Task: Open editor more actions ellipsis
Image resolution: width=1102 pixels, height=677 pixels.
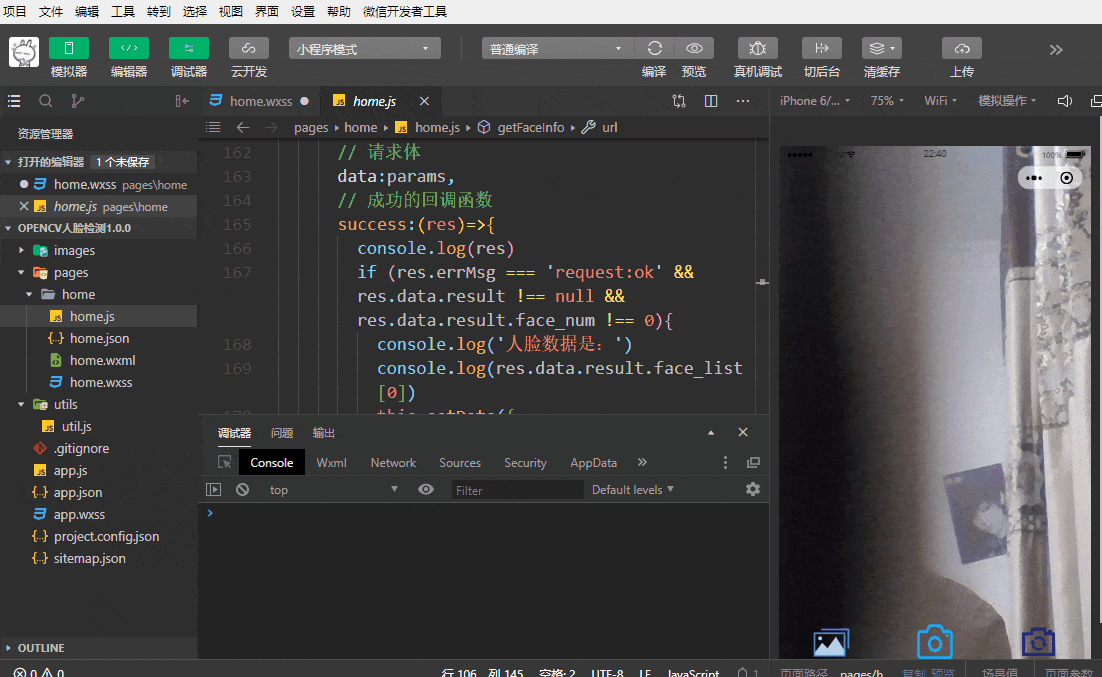Action: [x=743, y=101]
